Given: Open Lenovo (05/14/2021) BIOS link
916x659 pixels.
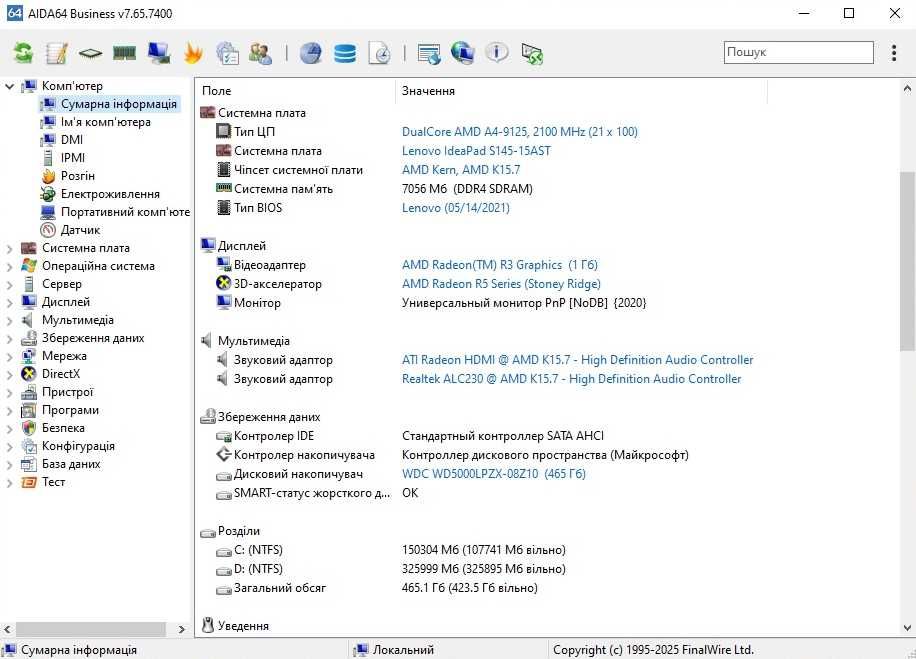Looking at the screenshot, I should [x=456, y=208].
